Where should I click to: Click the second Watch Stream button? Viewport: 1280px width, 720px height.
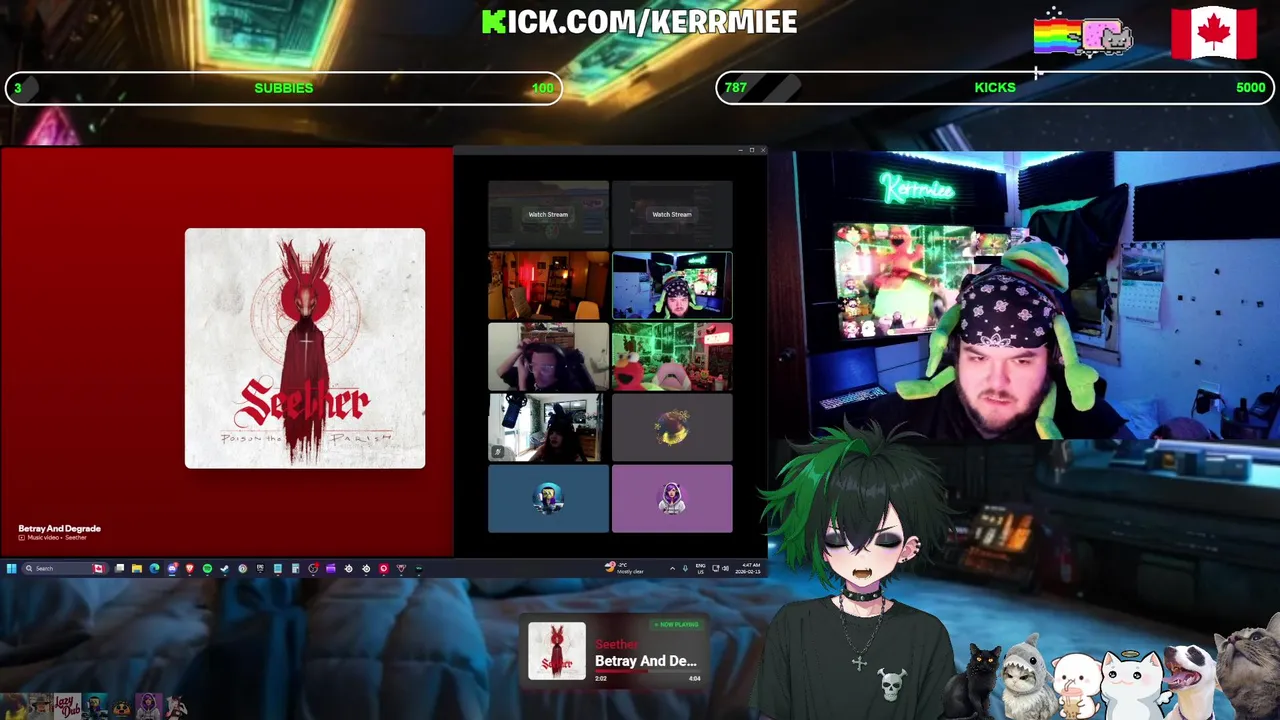(x=672, y=214)
